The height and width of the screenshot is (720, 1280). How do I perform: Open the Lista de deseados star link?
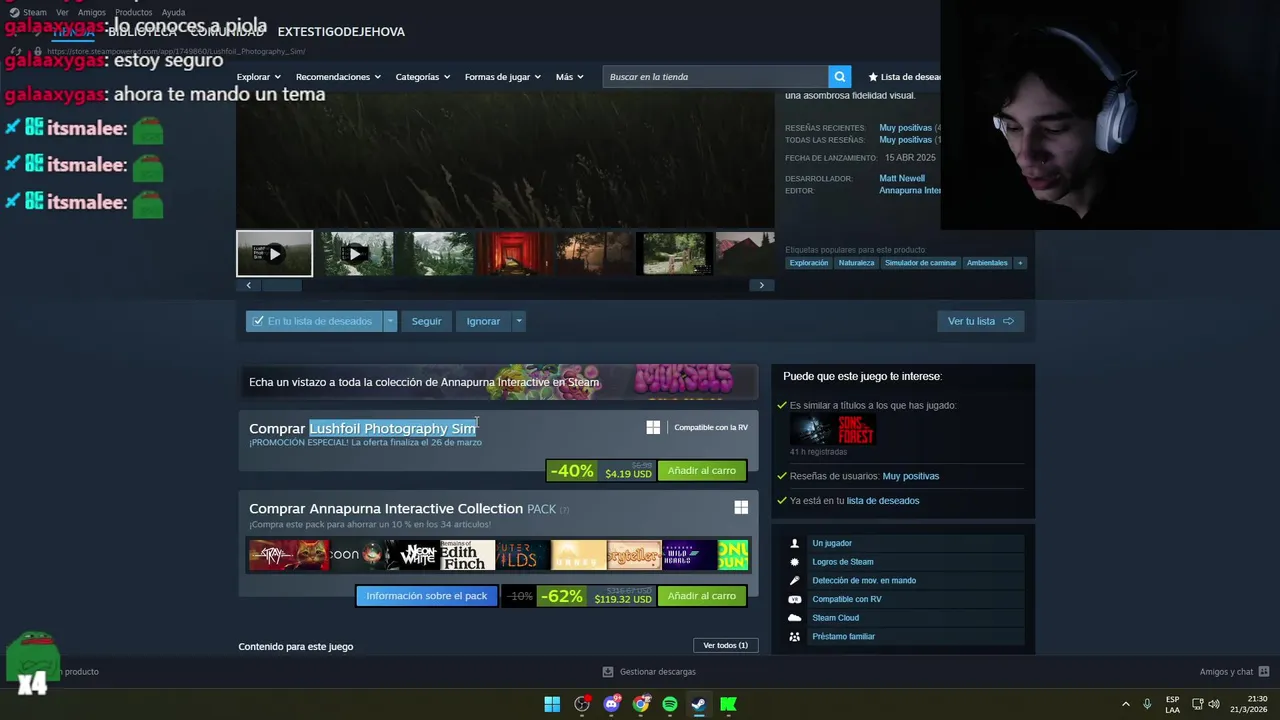[905, 77]
